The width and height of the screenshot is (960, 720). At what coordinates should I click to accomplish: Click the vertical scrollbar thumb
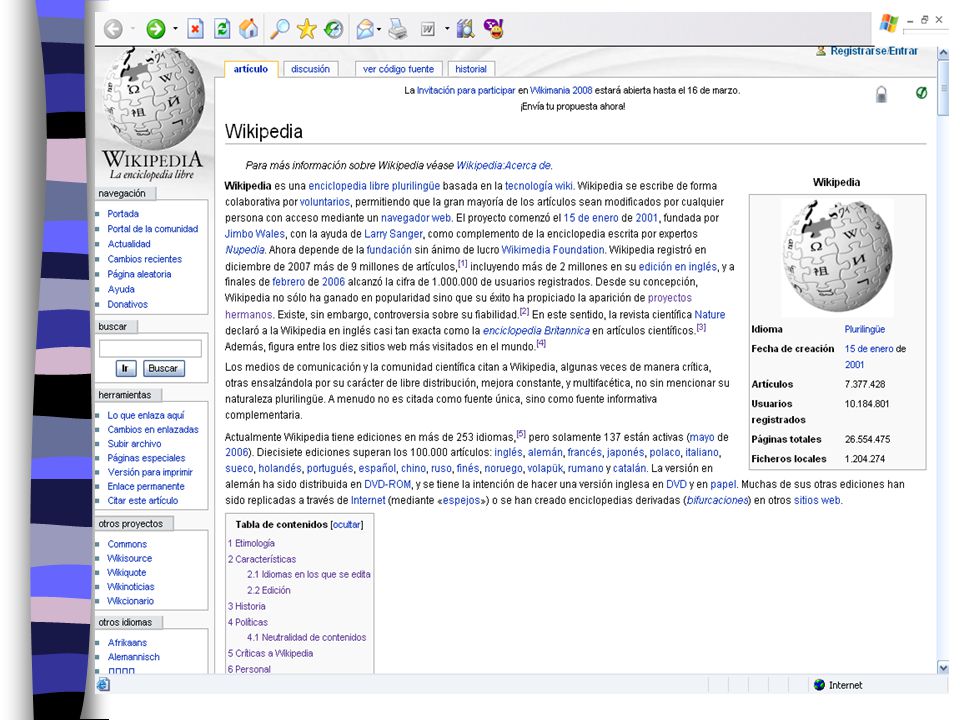tap(943, 87)
